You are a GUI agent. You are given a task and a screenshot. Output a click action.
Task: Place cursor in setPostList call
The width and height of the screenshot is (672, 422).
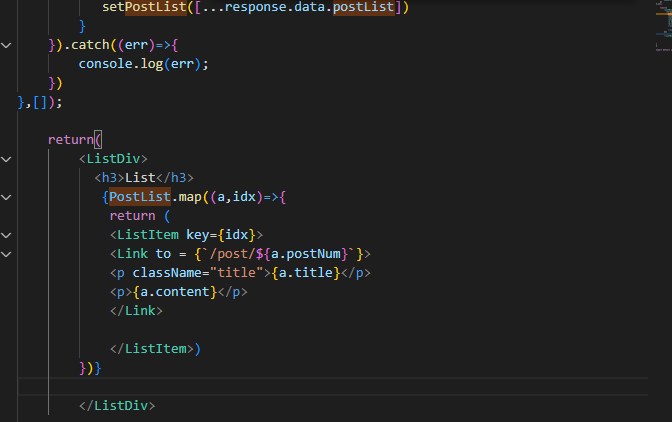[255, 7]
